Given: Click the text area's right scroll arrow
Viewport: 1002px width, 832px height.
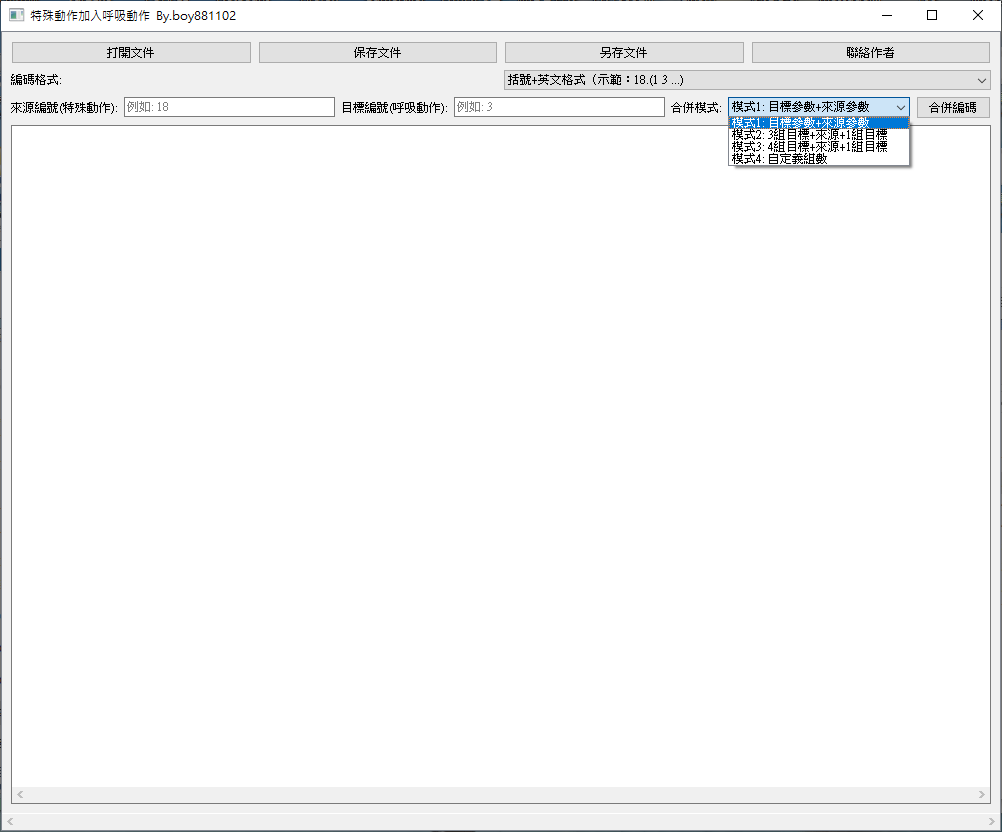Looking at the screenshot, I should tap(982, 794).
